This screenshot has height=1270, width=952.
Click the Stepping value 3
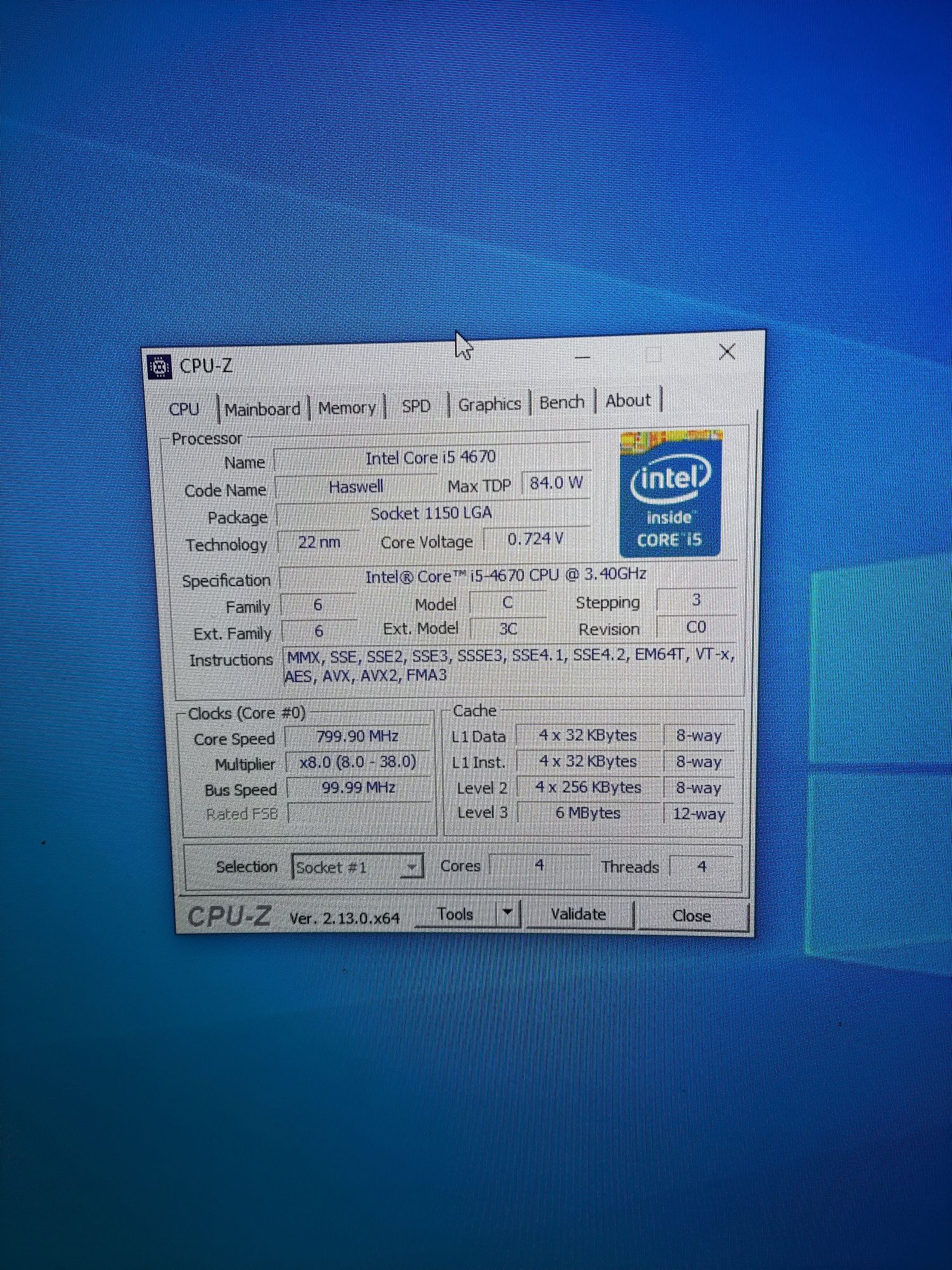696,600
